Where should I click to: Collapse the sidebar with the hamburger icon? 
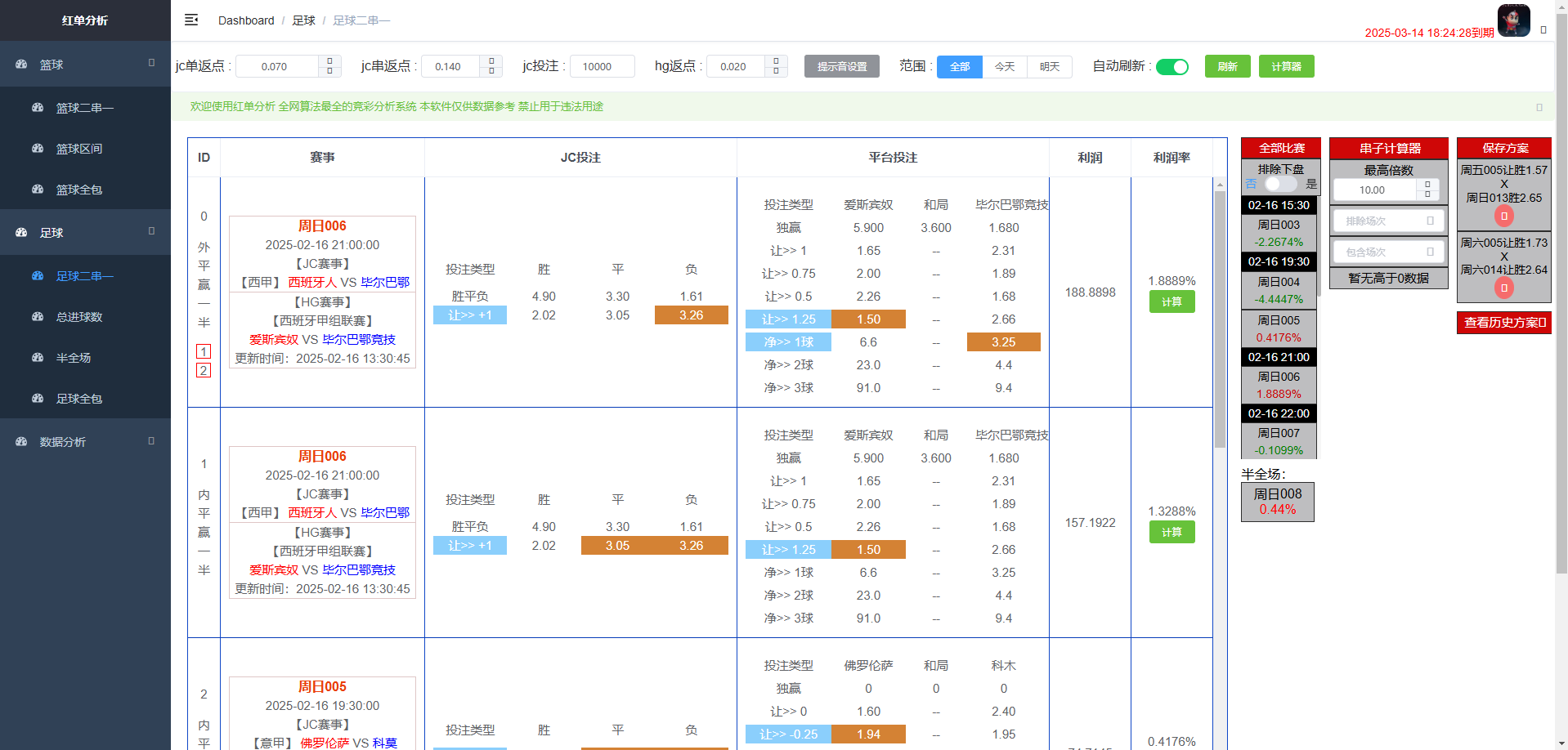click(x=191, y=20)
